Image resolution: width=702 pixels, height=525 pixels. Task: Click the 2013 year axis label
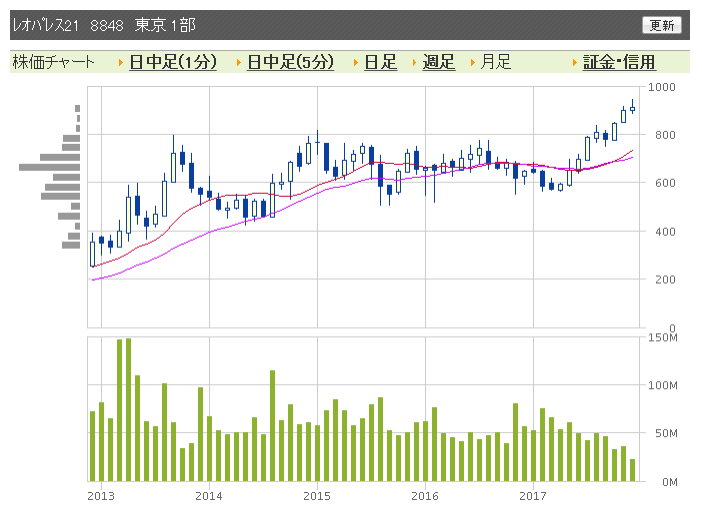click(x=101, y=496)
